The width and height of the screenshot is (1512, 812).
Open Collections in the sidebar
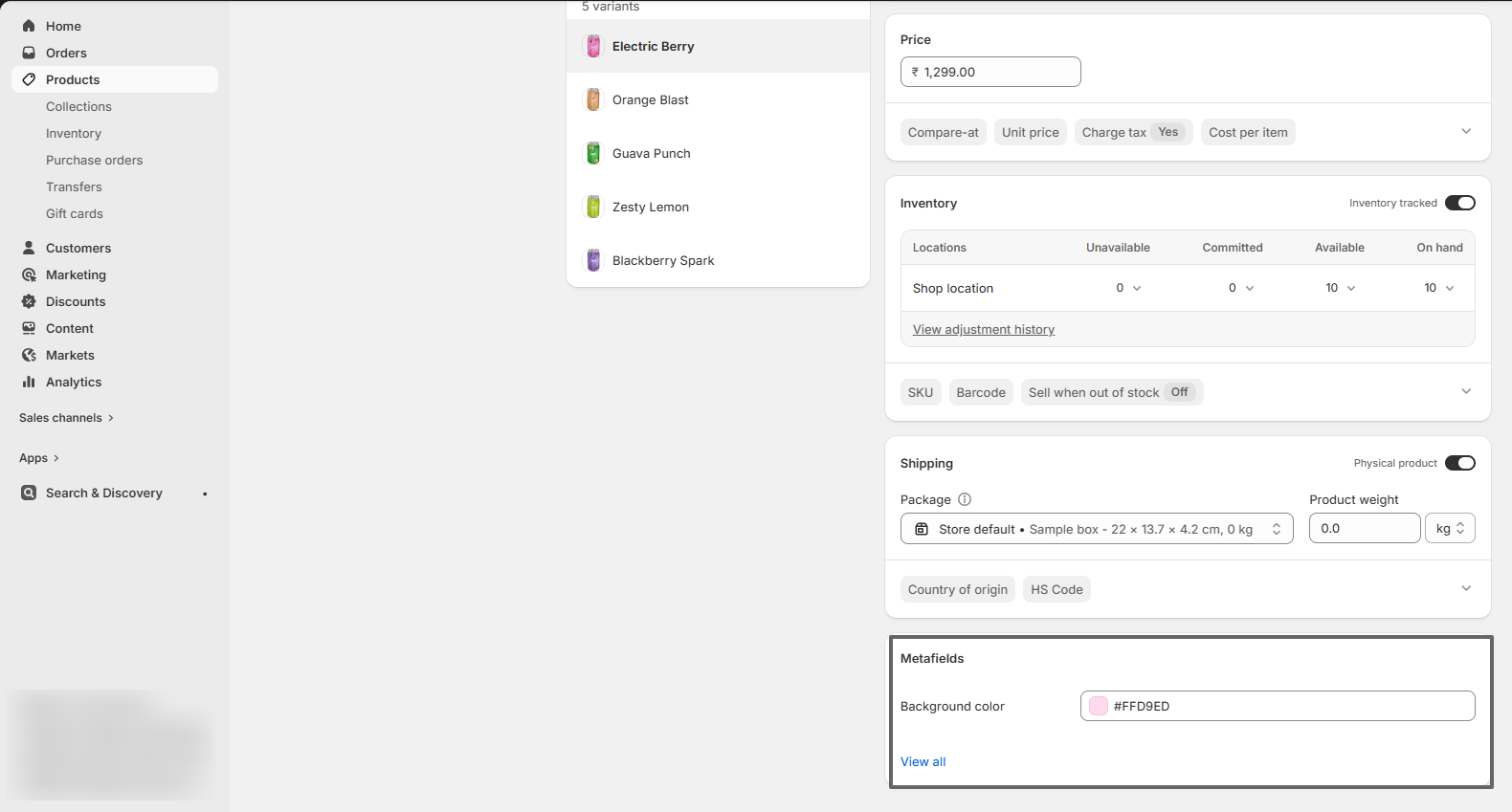pyautogui.click(x=78, y=106)
